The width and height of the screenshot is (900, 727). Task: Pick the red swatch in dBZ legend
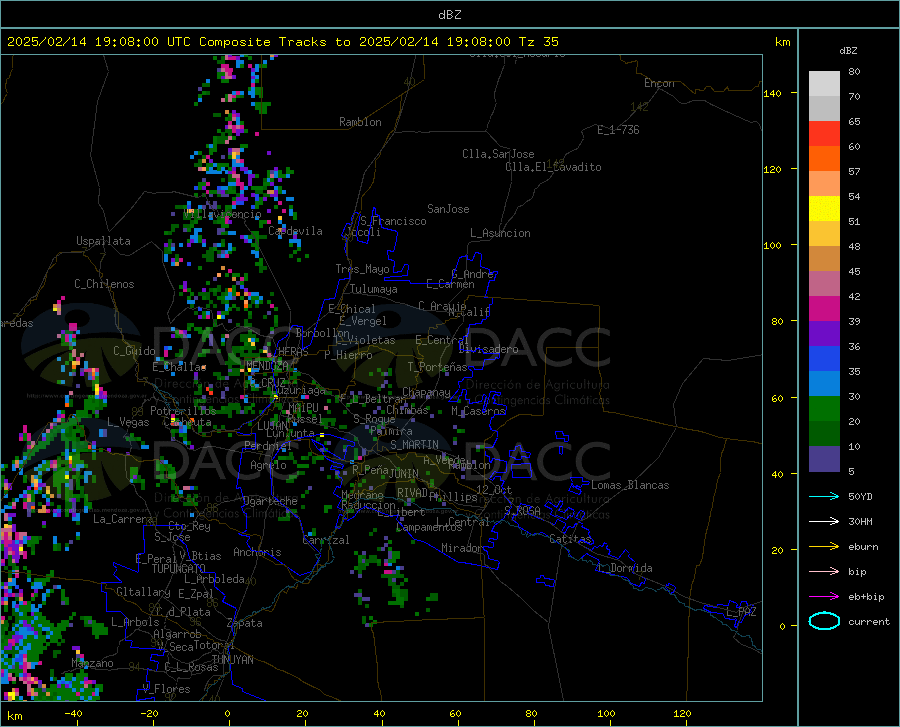(824, 134)
